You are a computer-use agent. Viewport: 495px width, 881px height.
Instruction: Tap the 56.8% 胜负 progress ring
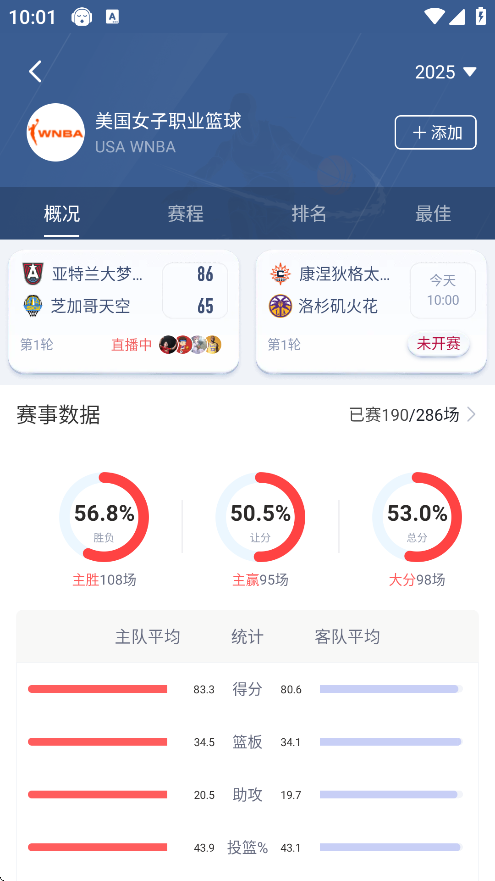click(x=104, y=517)
